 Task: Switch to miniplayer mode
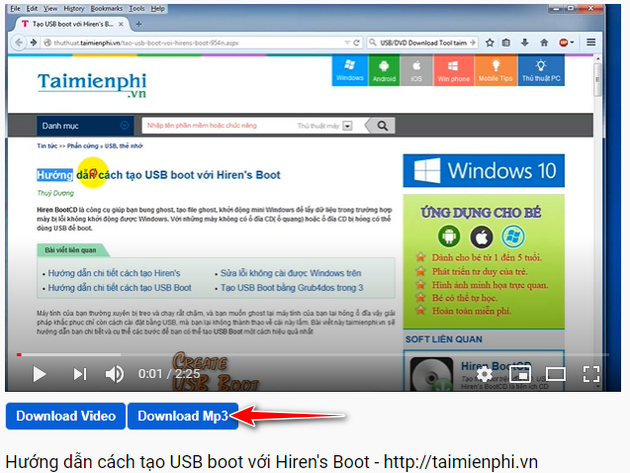(520, 374)
